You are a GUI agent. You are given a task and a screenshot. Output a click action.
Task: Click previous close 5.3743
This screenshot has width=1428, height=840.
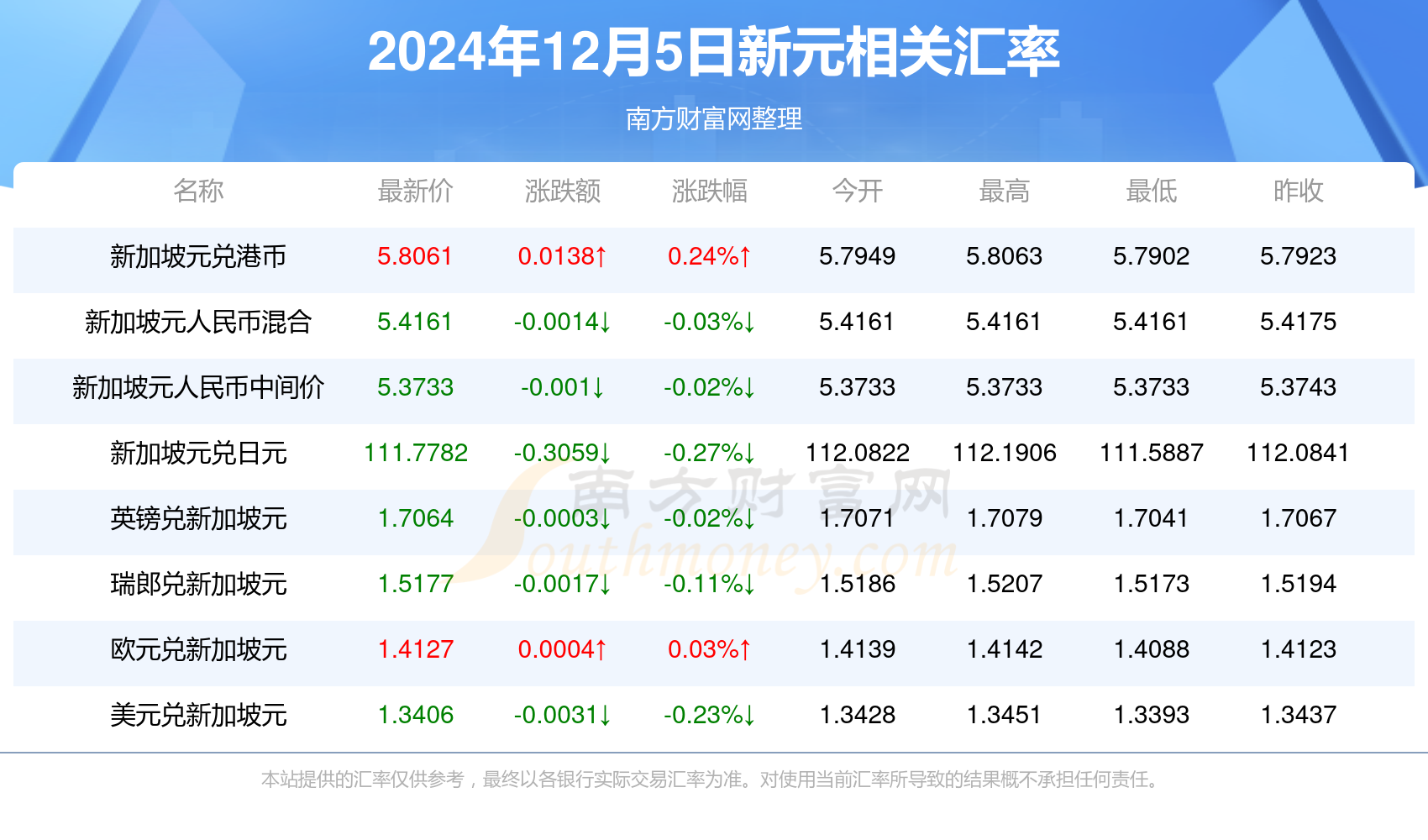[1299, 387]
